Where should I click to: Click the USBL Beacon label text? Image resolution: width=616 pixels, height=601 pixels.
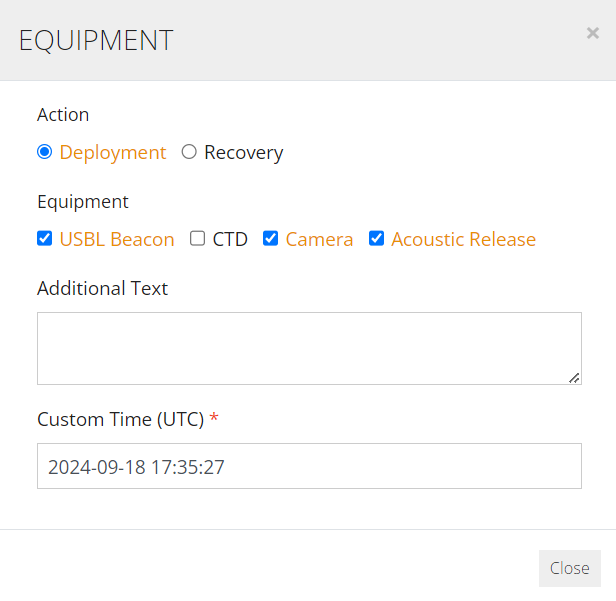pos(117,239)
